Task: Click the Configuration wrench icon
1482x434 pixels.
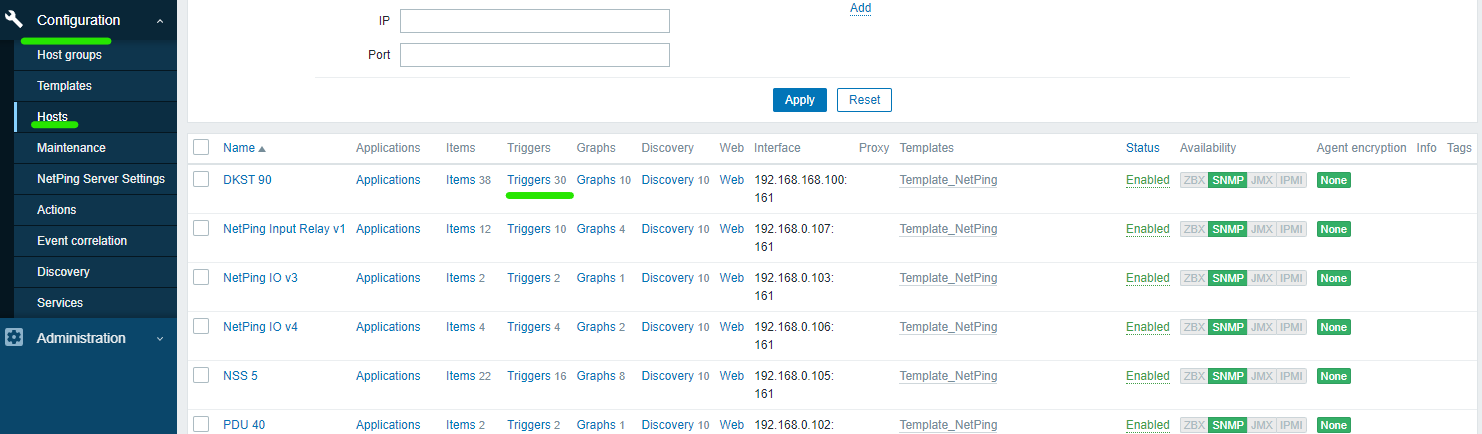Action: coord(14,20)
